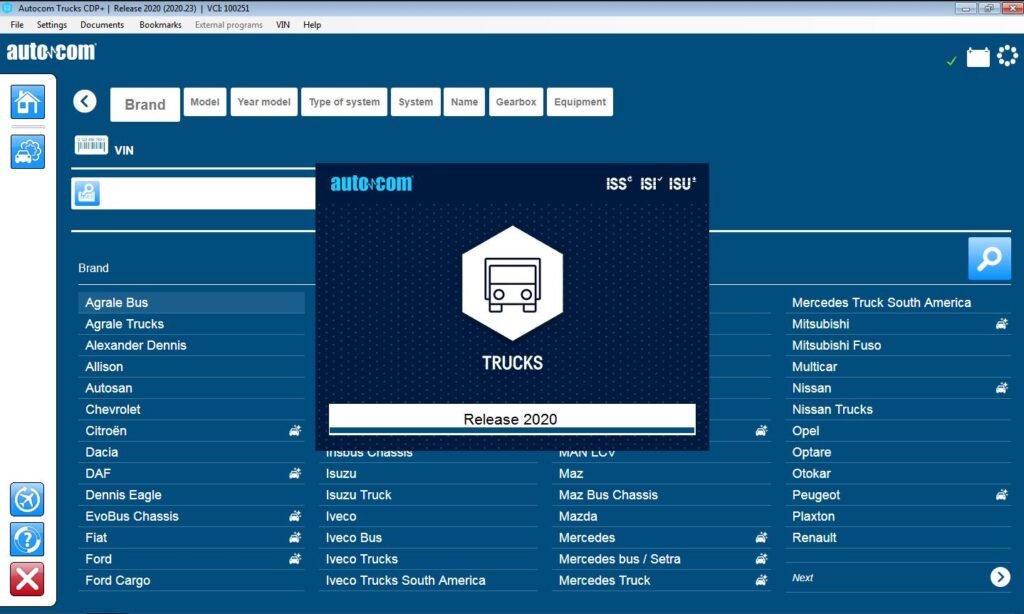
Task: Select Agrale Trucks brand
Action: click(191, 324)
